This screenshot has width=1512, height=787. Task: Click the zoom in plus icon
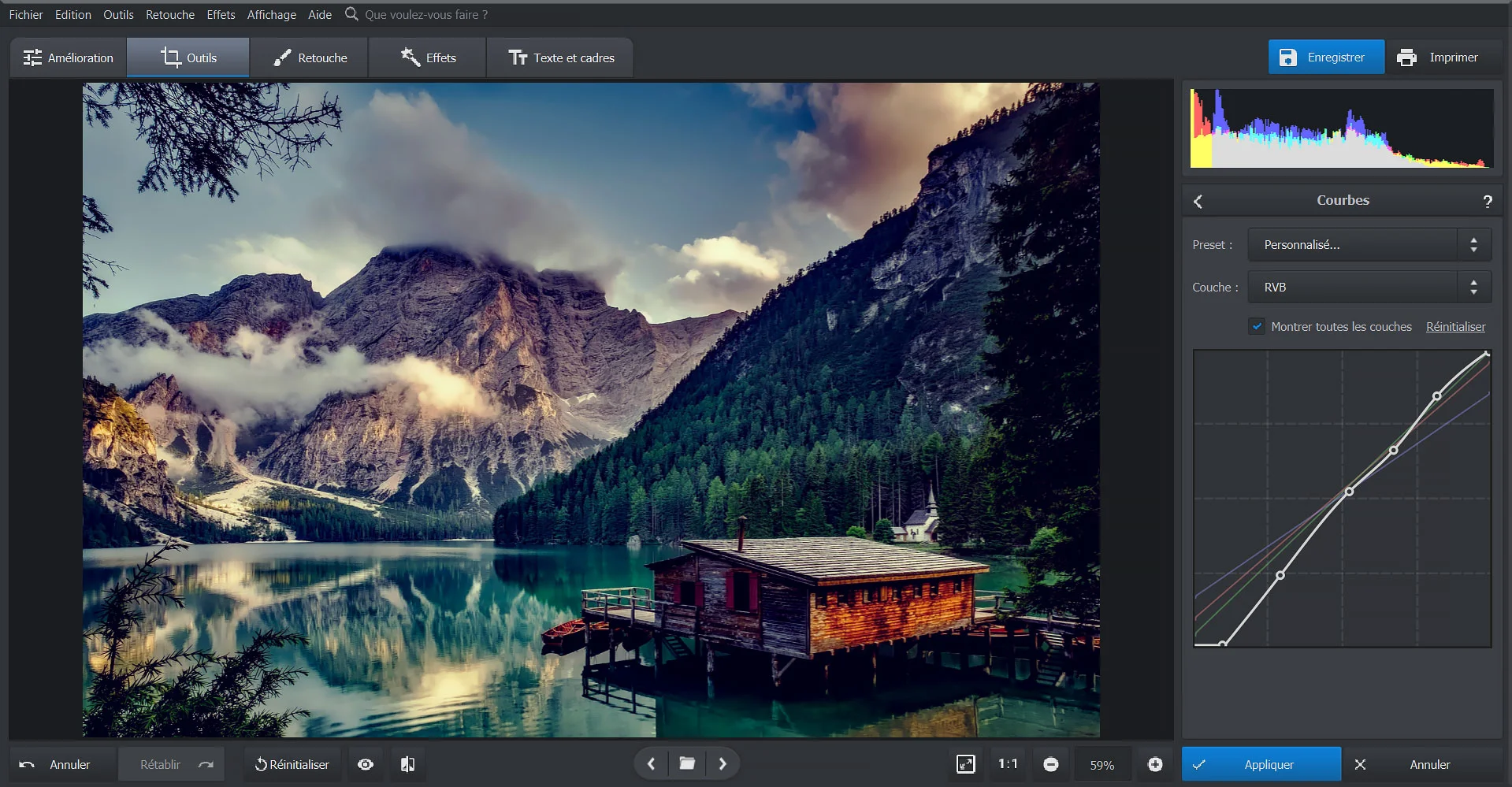[1155, 764]
